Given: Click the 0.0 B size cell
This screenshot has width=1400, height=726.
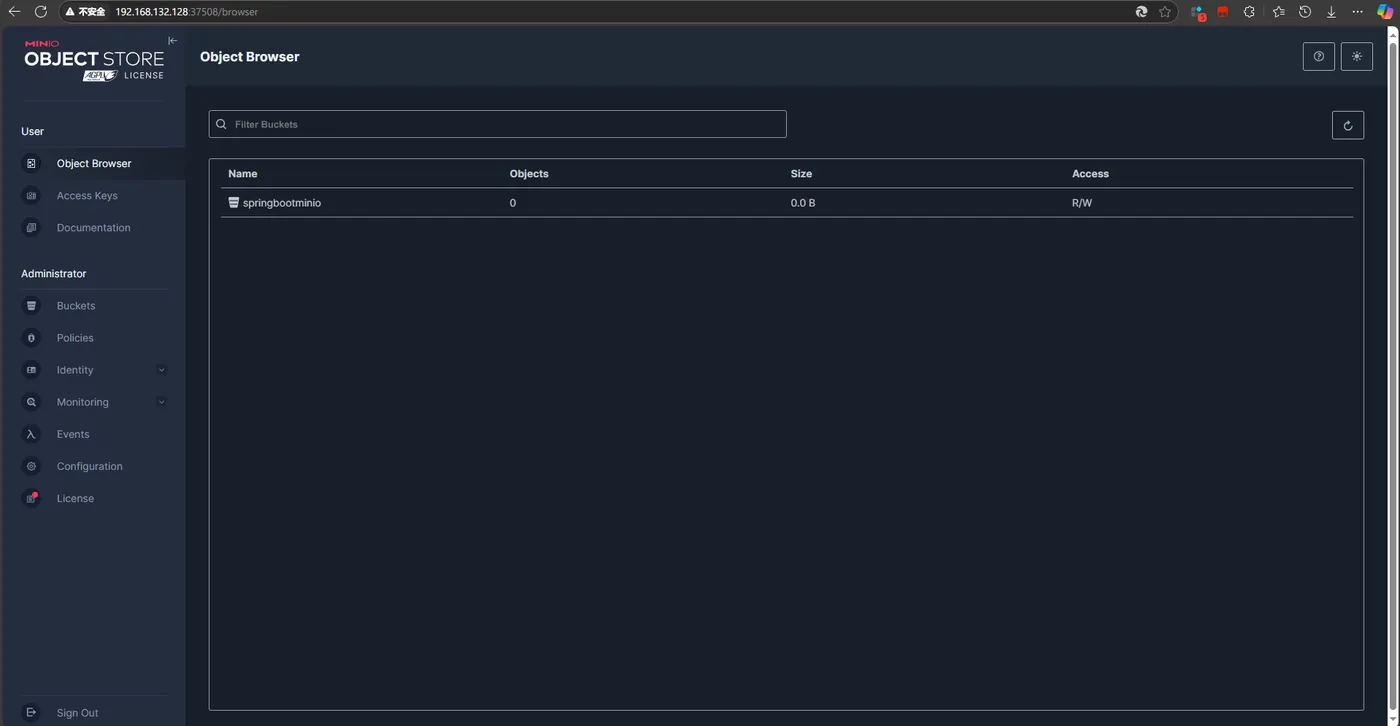Looking at the screenshot, I should click(803, 203).
